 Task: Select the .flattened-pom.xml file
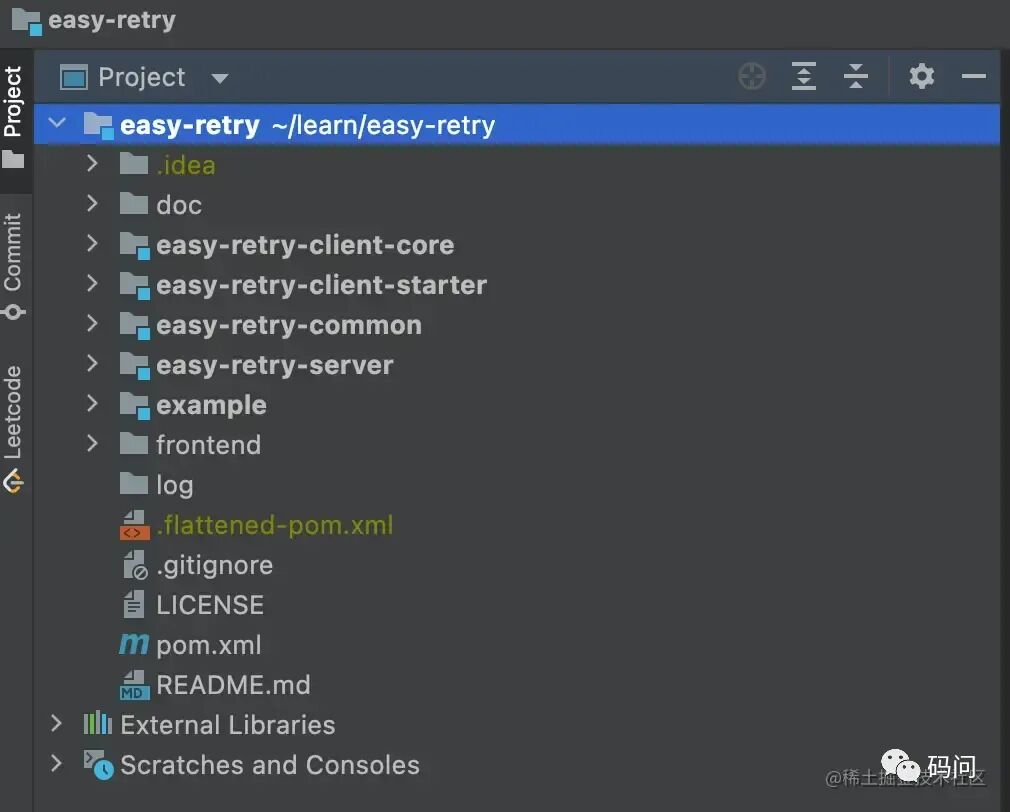274,525
